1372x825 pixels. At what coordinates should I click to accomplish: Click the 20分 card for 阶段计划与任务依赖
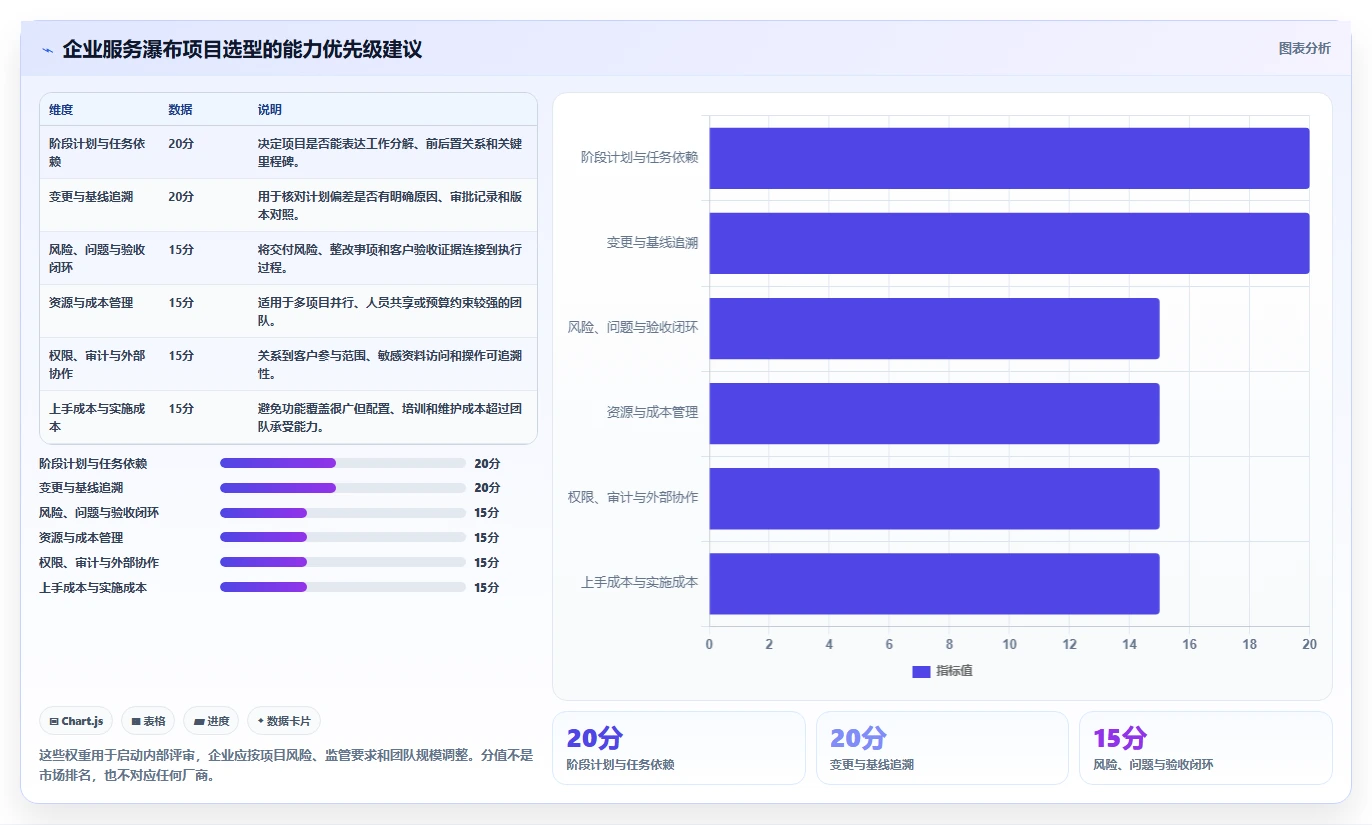tap(679, 748)
